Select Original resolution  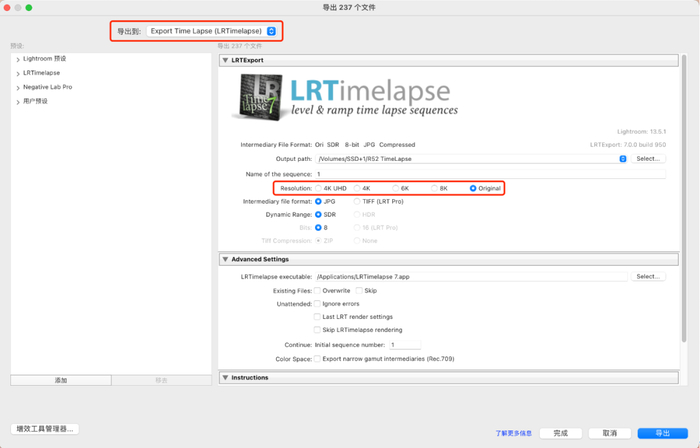473,188
